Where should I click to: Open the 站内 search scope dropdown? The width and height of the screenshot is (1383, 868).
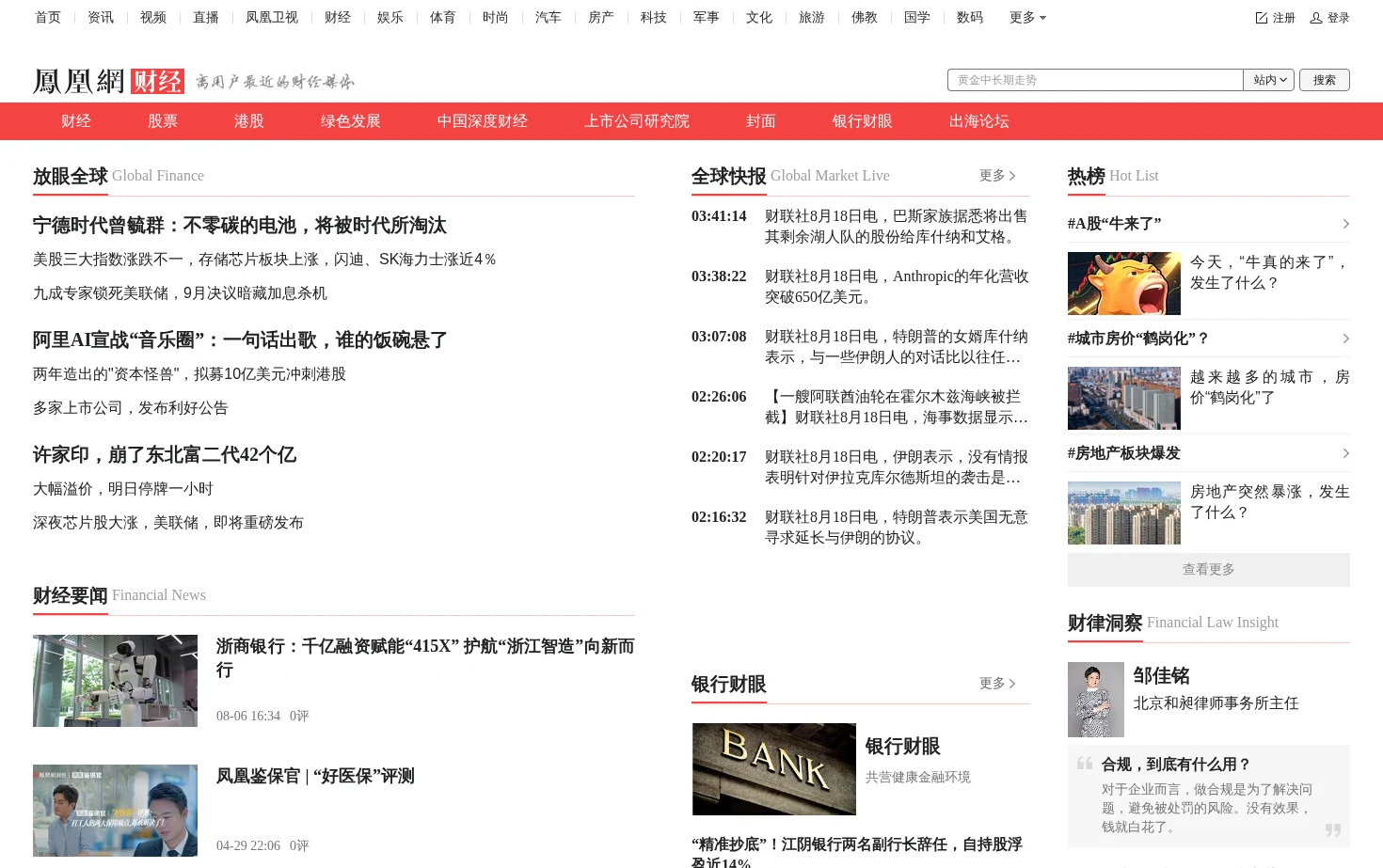click(1269, 80)
